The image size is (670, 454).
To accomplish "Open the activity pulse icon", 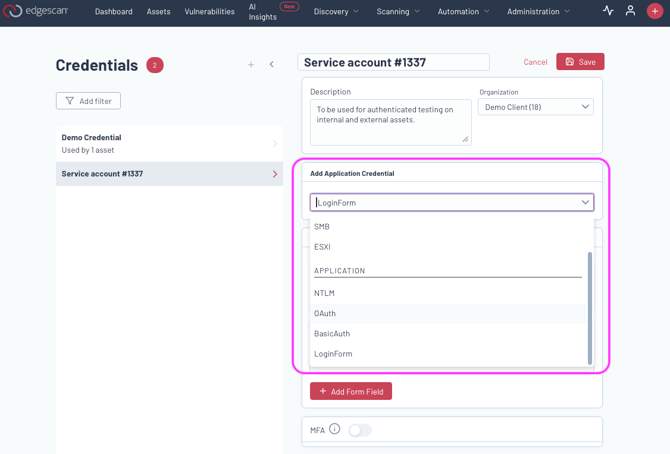I will pos(608,11).
